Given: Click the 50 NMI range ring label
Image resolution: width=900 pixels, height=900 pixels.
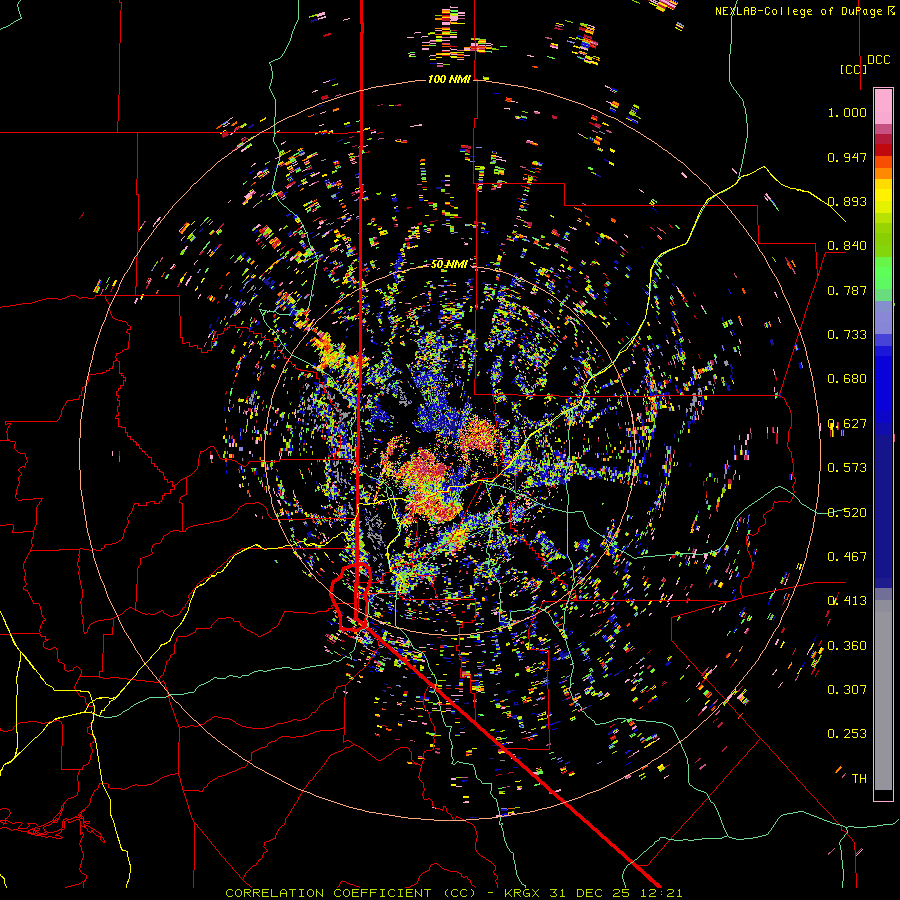Looking at the screenshot, I should [448, 264].
